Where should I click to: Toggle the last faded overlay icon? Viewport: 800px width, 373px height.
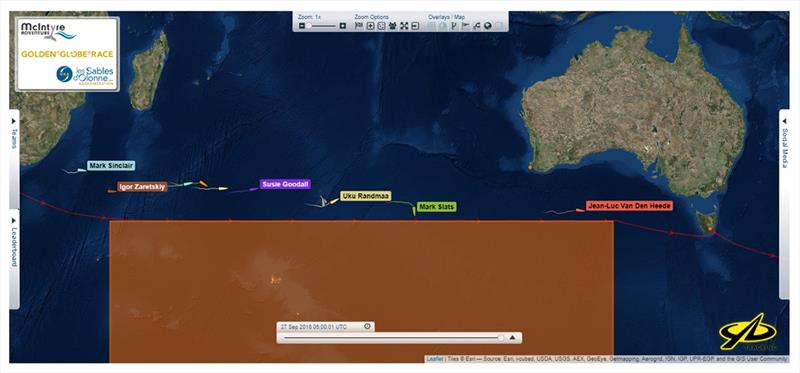click(x=499, y=26)
